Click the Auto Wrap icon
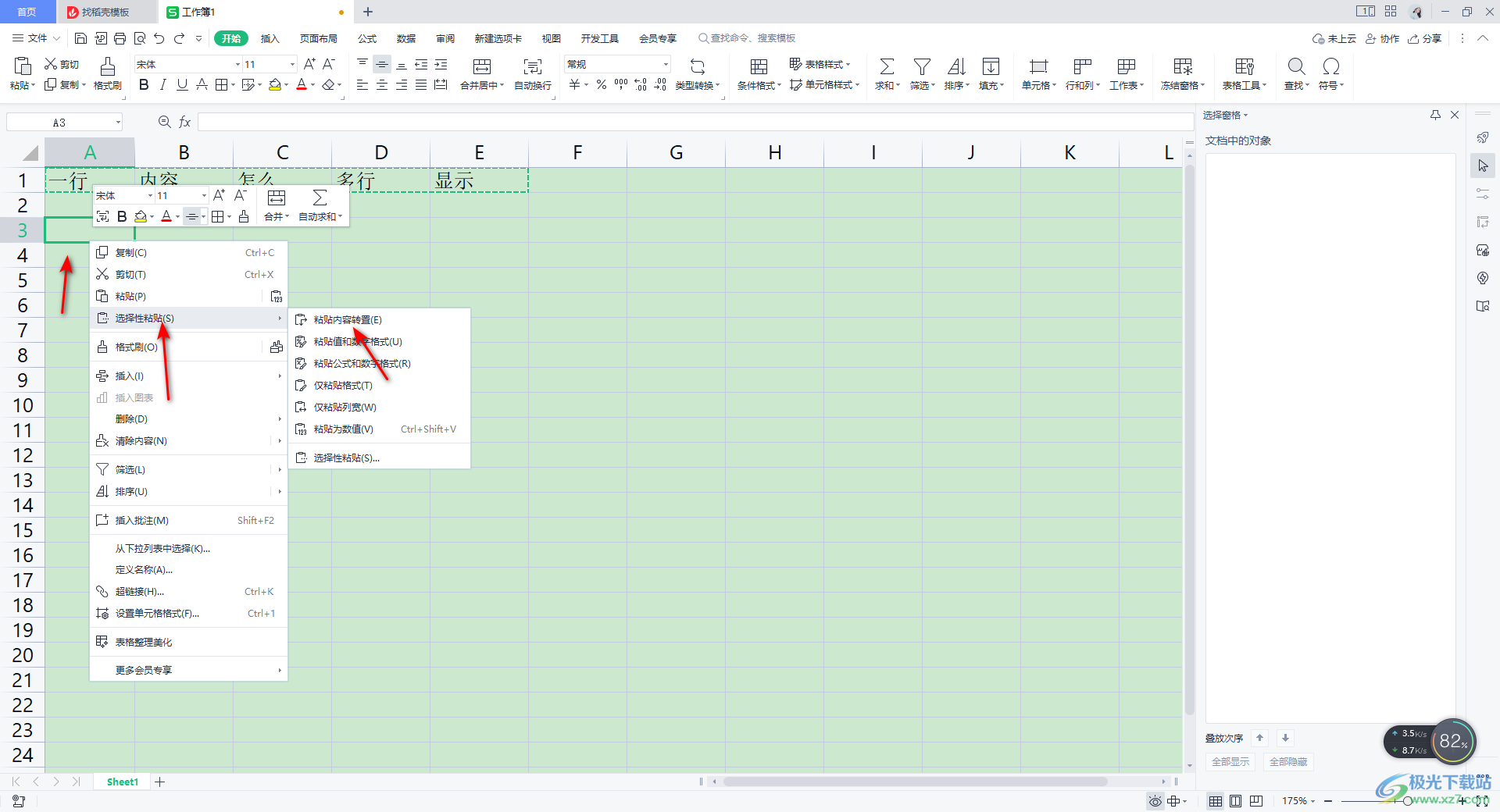 533,66
